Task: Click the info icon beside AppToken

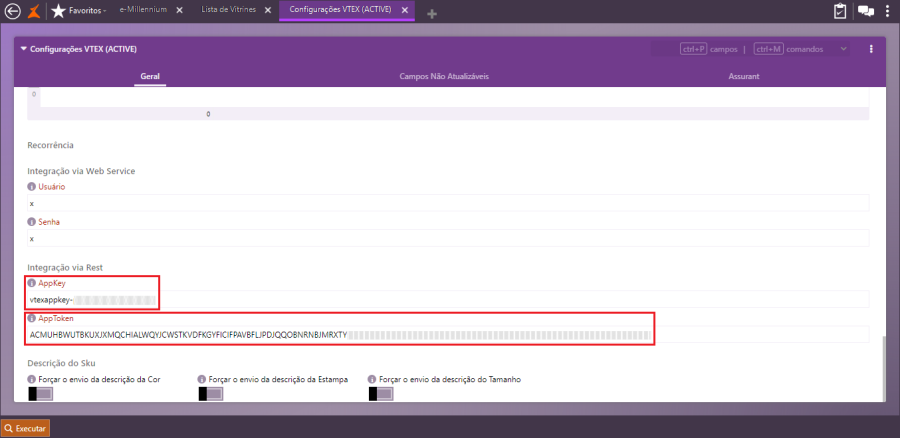Action: click(32, 318)
